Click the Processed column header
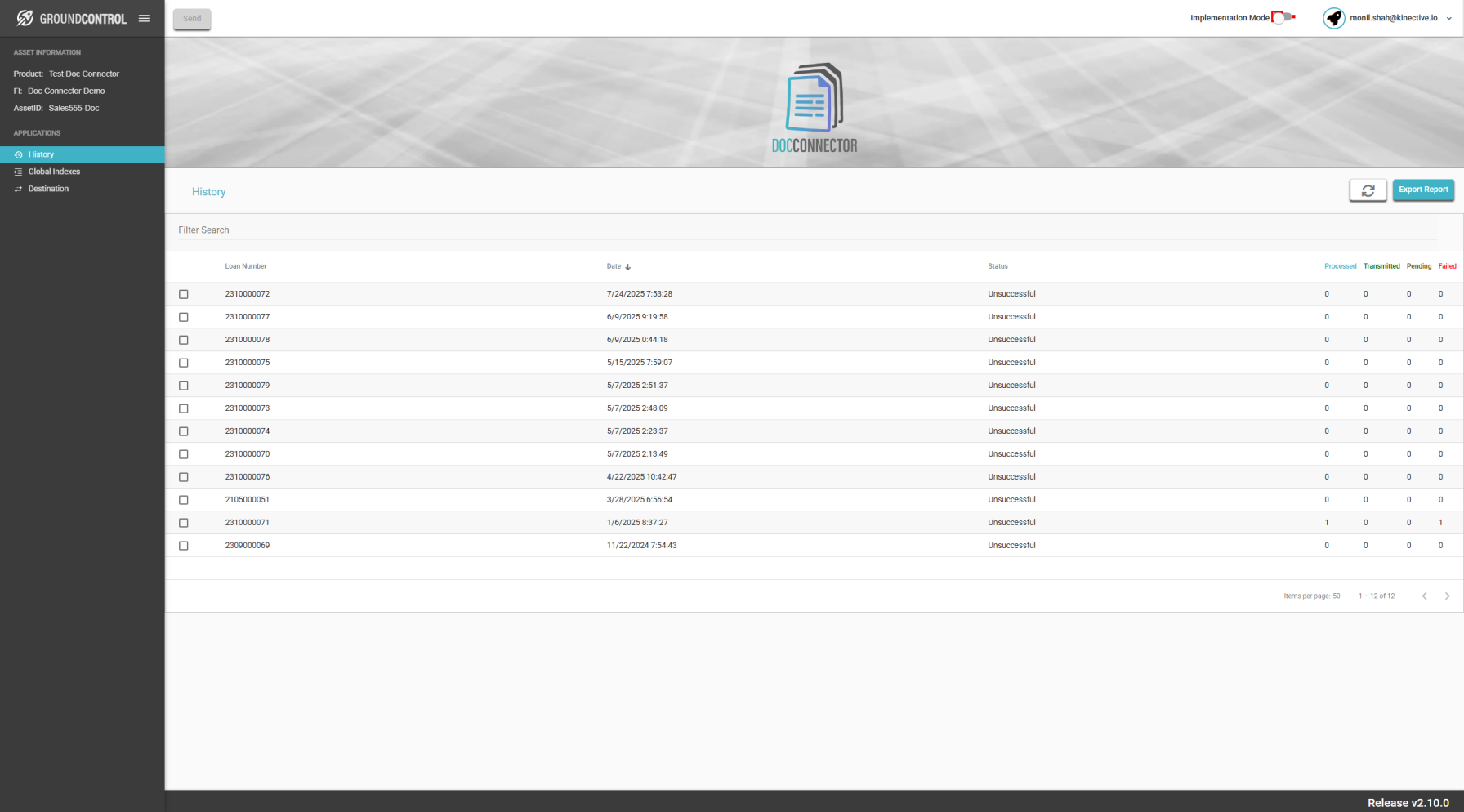The height and width of the screenshot is (812, 1464). [1340, 266]
